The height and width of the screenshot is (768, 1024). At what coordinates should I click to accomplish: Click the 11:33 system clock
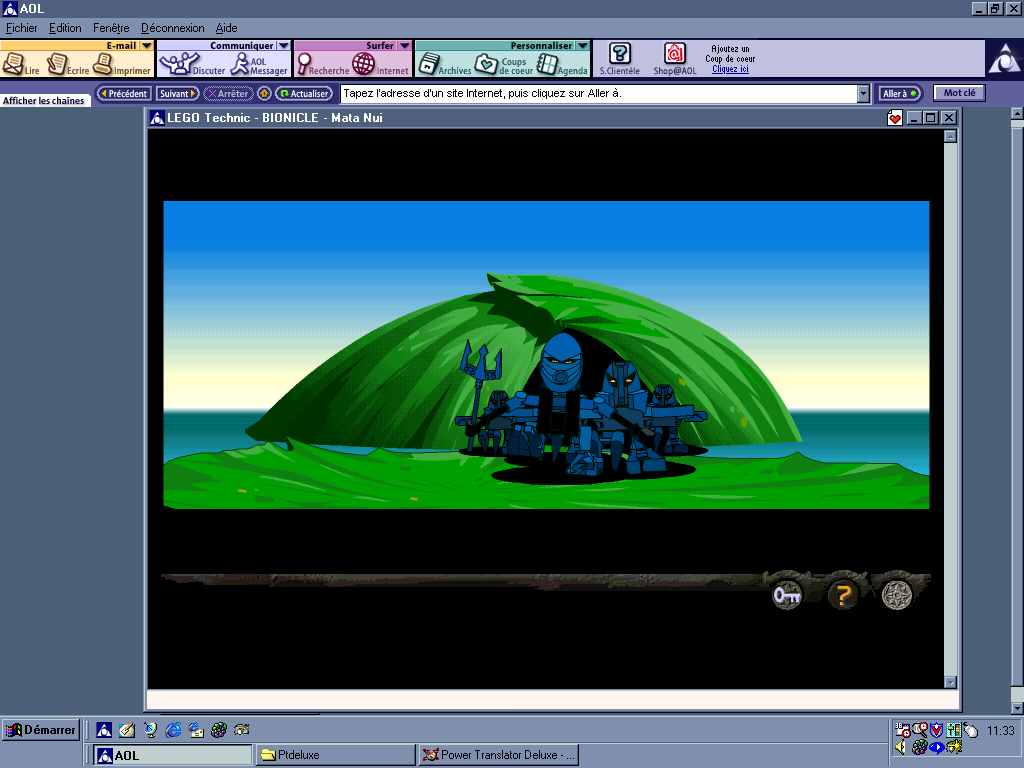coord(1000,731)
